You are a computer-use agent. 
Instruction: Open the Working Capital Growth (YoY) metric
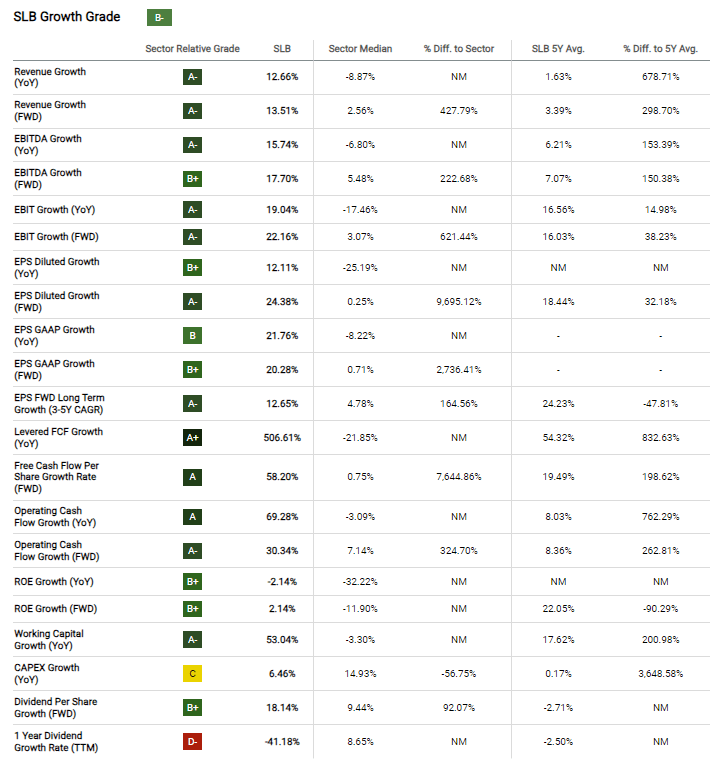tap(49, 639)
